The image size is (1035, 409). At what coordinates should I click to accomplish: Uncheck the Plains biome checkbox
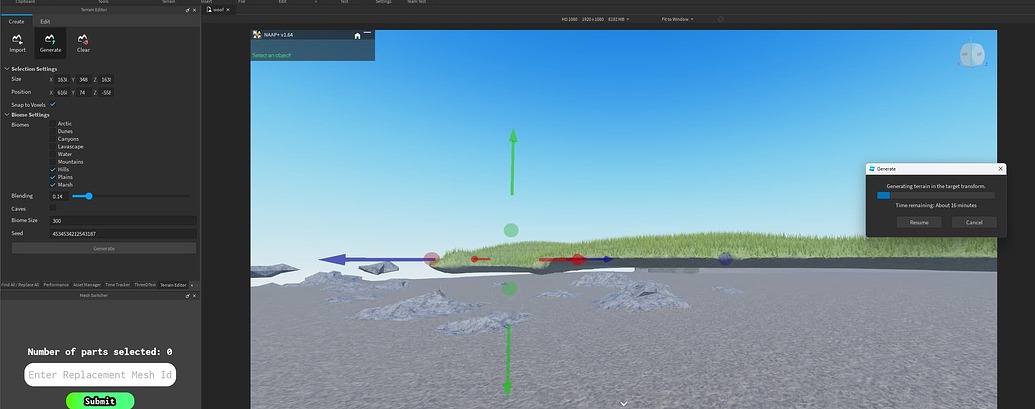(x=53, y=177)
